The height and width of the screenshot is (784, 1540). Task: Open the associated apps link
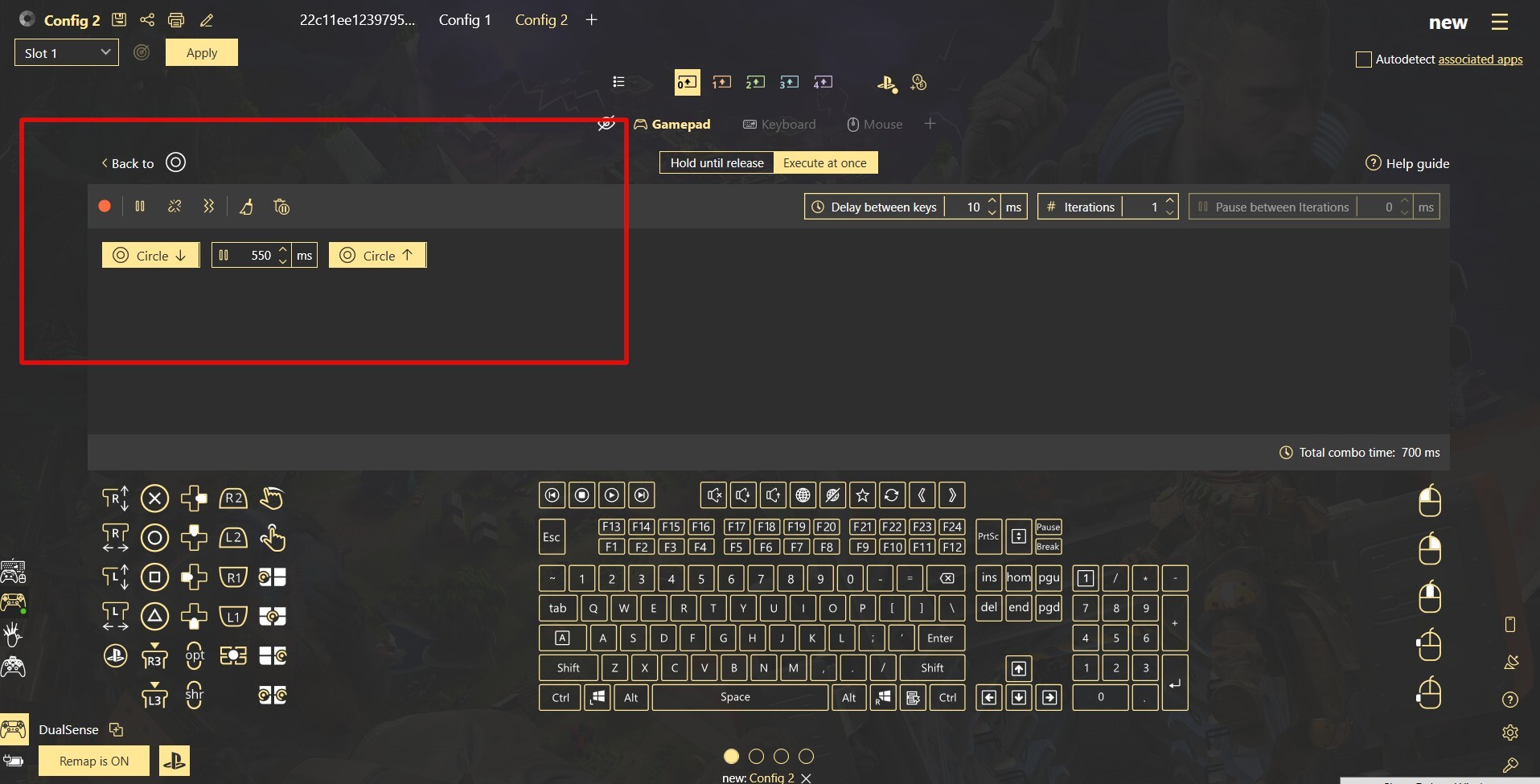(x=1480, y=60)
